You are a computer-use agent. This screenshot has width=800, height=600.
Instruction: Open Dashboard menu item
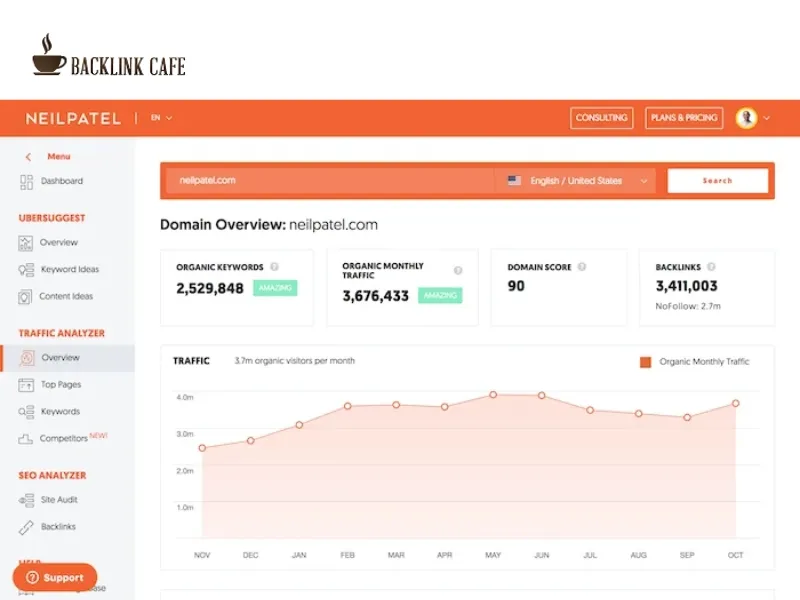coord(62,181)
